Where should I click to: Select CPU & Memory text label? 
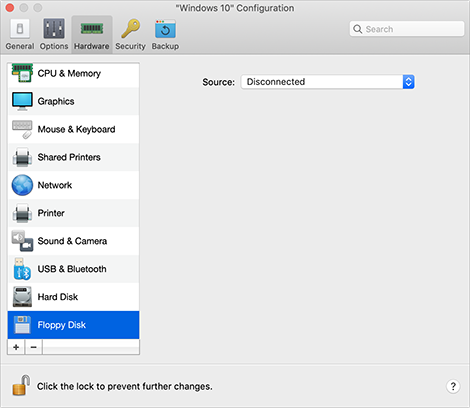[69, 73]
